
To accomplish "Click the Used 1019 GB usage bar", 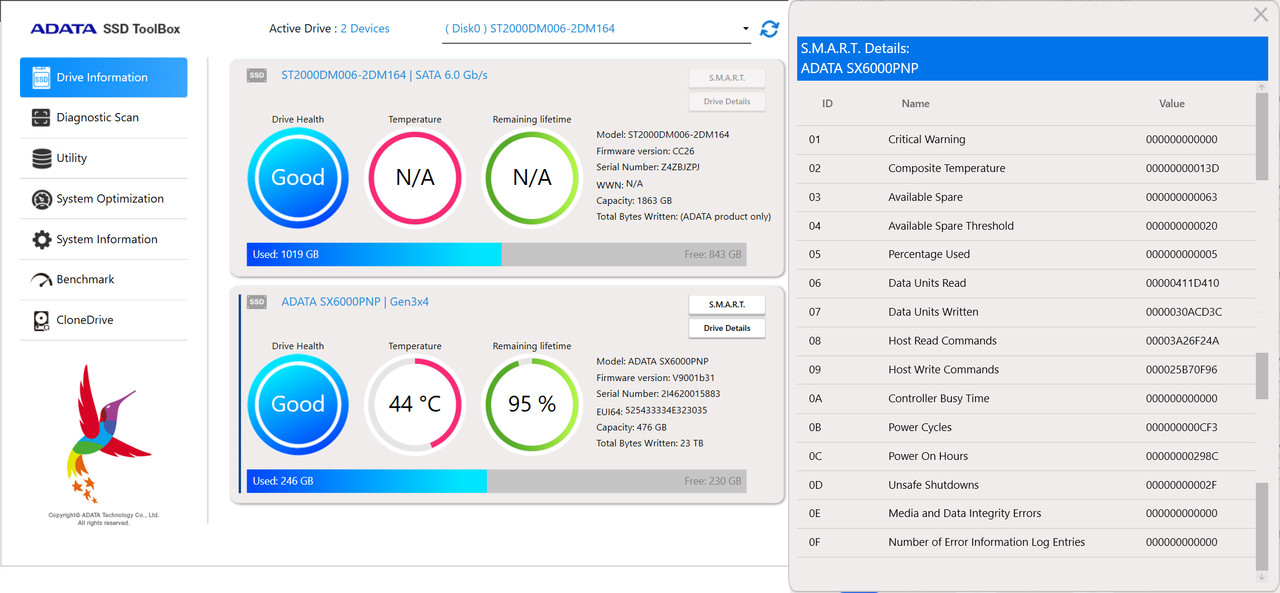I will (x=496, y=254).
